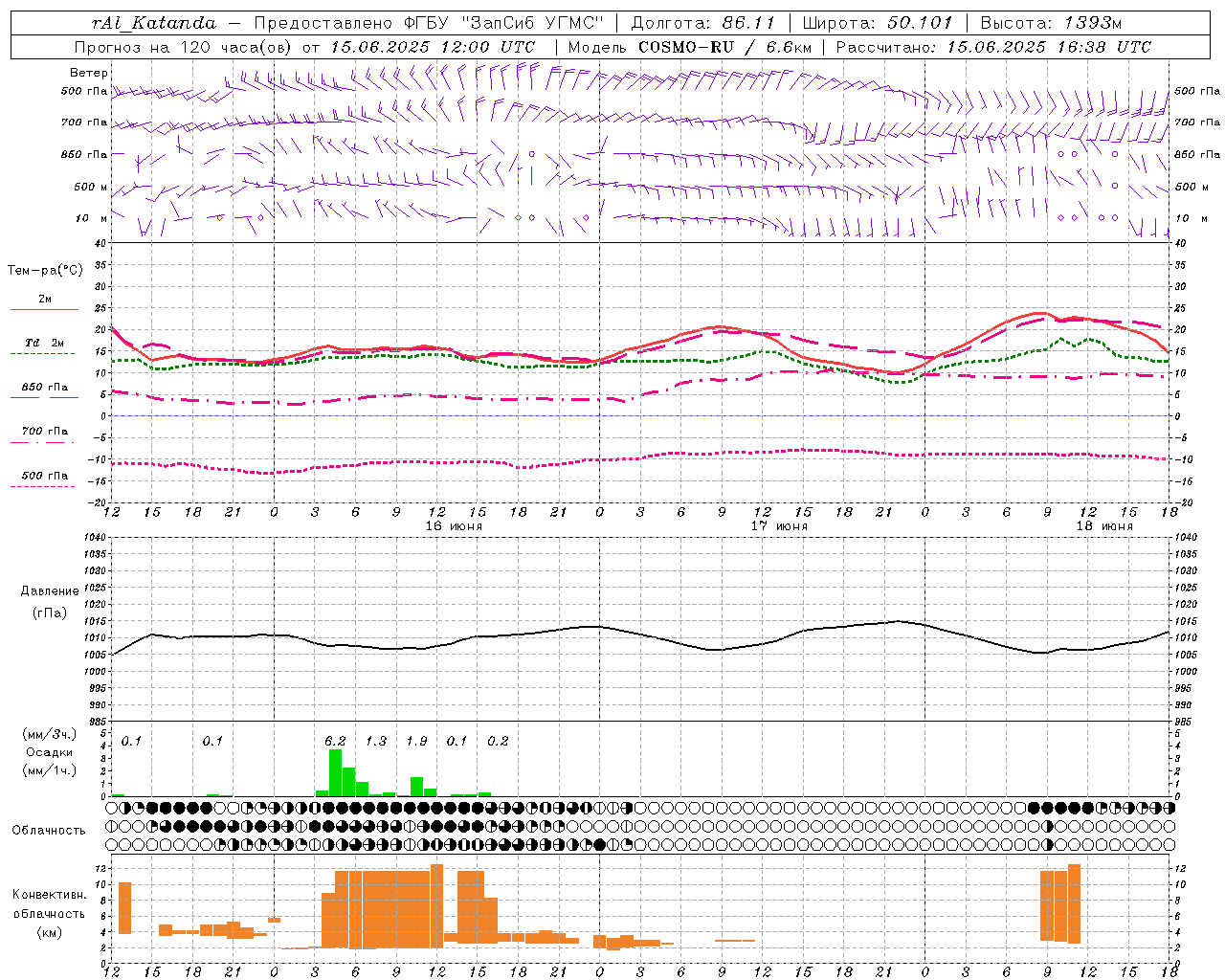The width and height of the screenshot is (1225, 980).
Task: Click the (гПа) unit label under Давление
Action: [x=50, y=613]
